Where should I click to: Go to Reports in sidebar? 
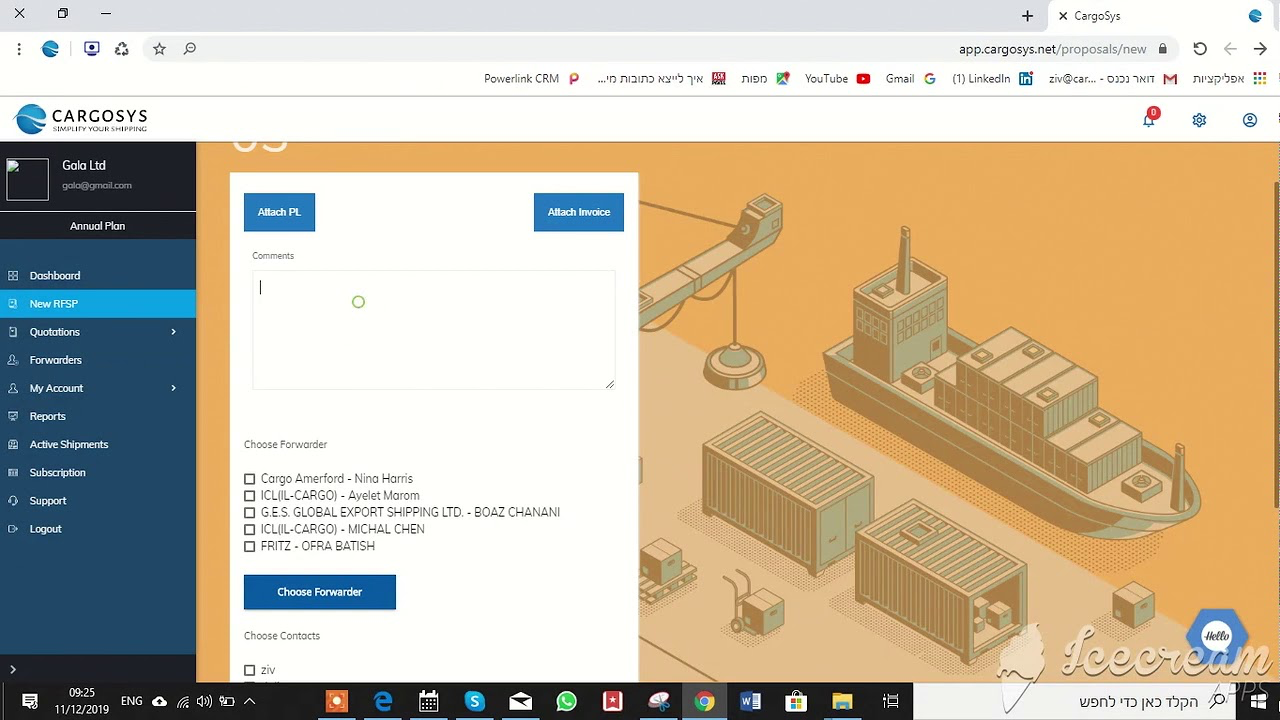click(x=48, y=416)
